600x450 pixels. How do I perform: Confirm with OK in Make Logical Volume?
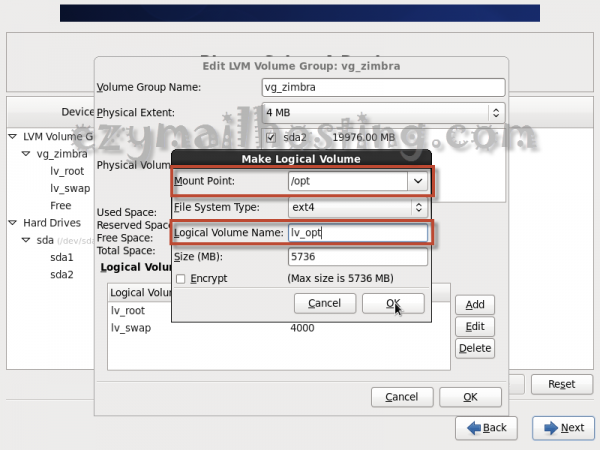click(x=393, y=303)
